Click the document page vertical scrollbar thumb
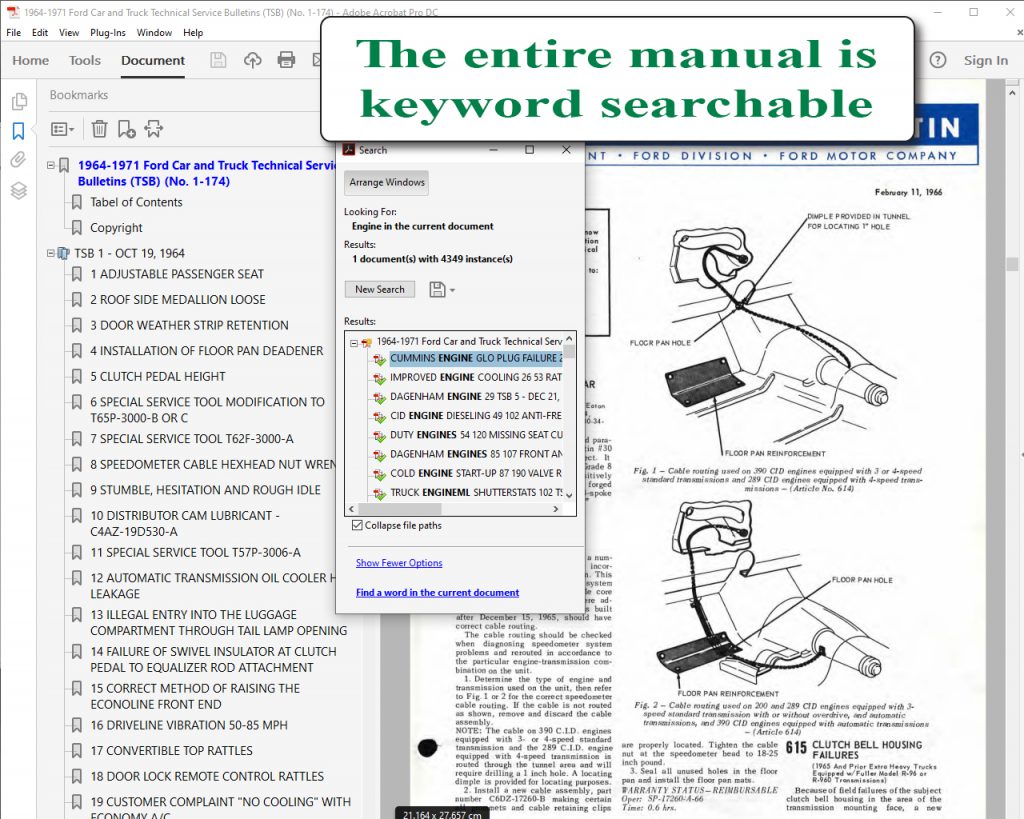1024x819 pixels. coord(1013,264)
